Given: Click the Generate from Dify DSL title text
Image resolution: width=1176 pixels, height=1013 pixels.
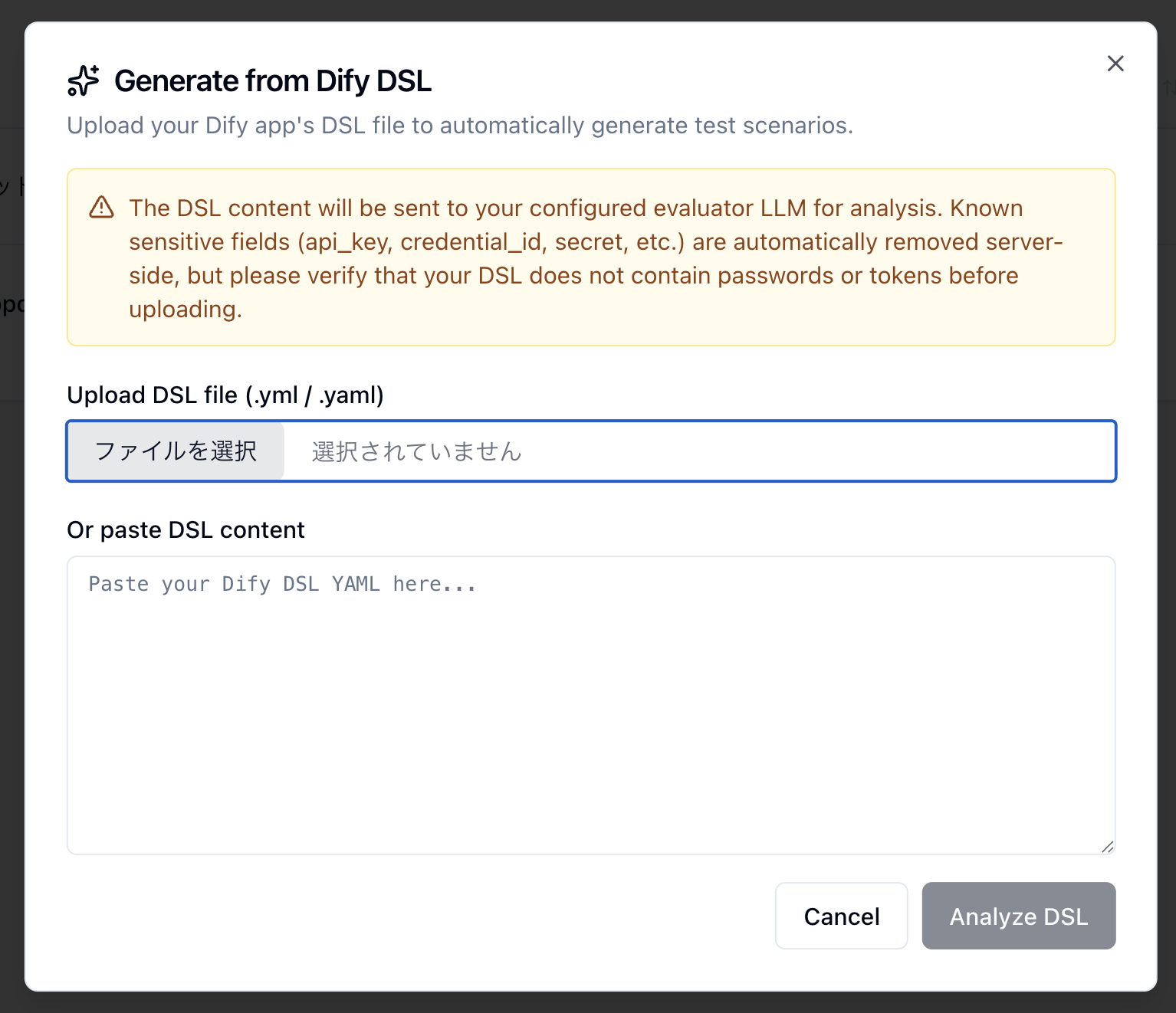Looking at the screenshot, I should click(273, 80).
